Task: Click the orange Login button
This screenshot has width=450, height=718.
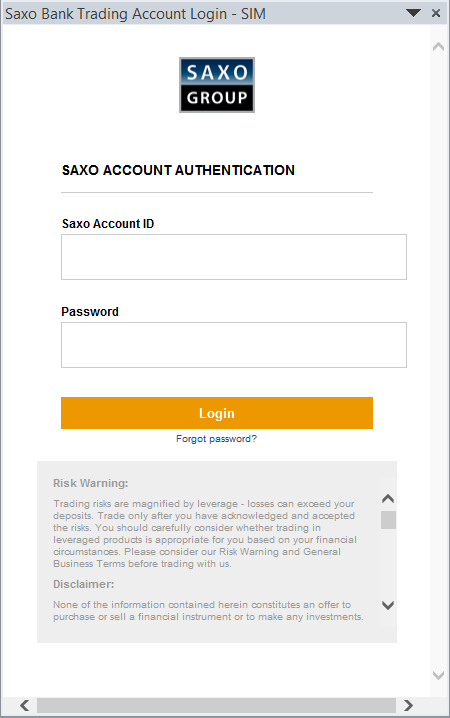Action: point(217,413)
